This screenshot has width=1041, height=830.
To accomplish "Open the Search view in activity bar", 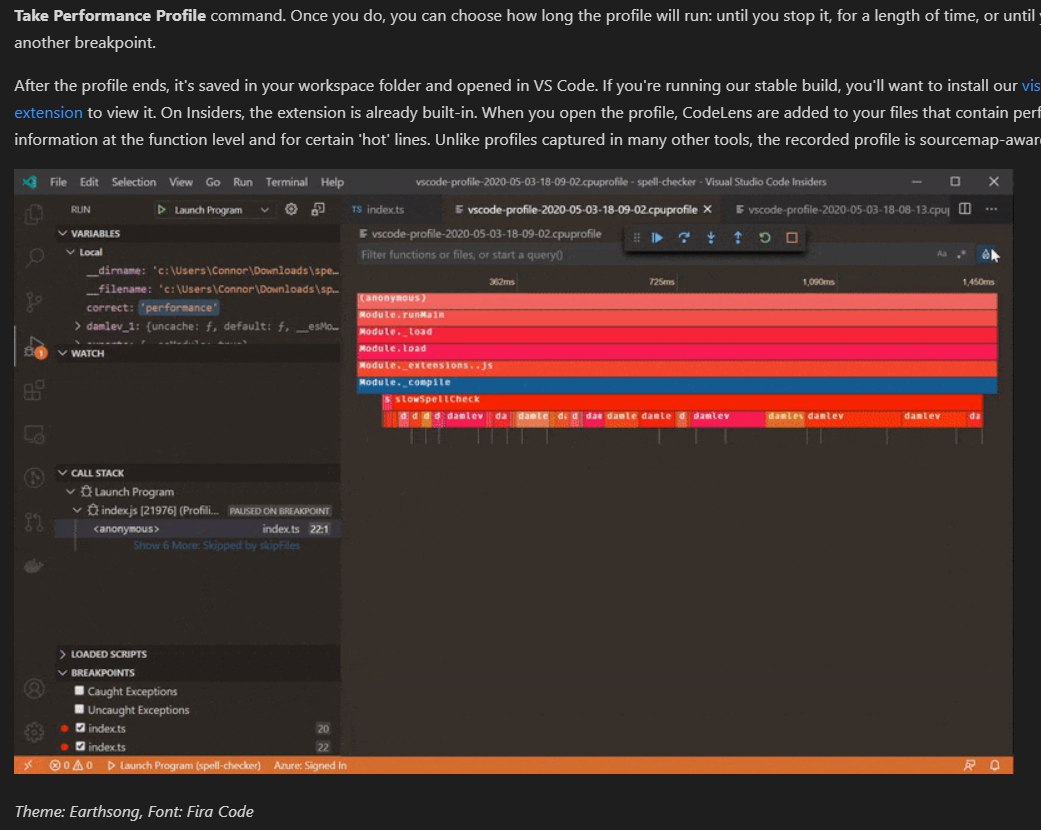I will click(34, 258).
